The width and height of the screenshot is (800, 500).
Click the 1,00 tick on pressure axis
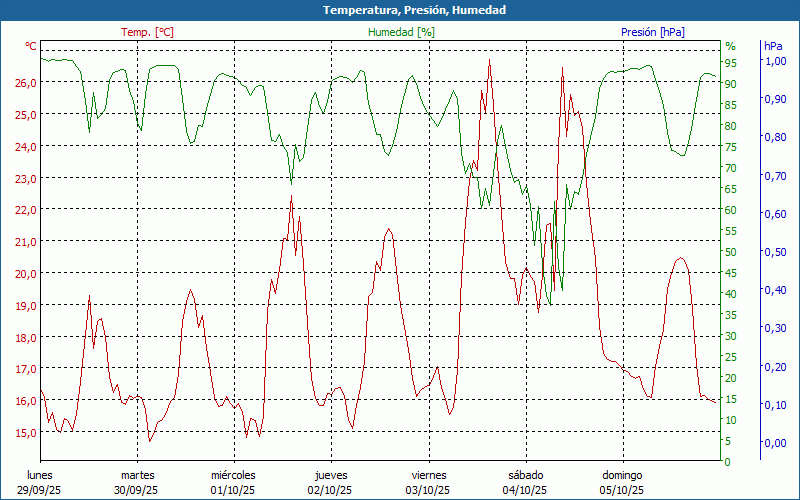click(x=775, y=61)
